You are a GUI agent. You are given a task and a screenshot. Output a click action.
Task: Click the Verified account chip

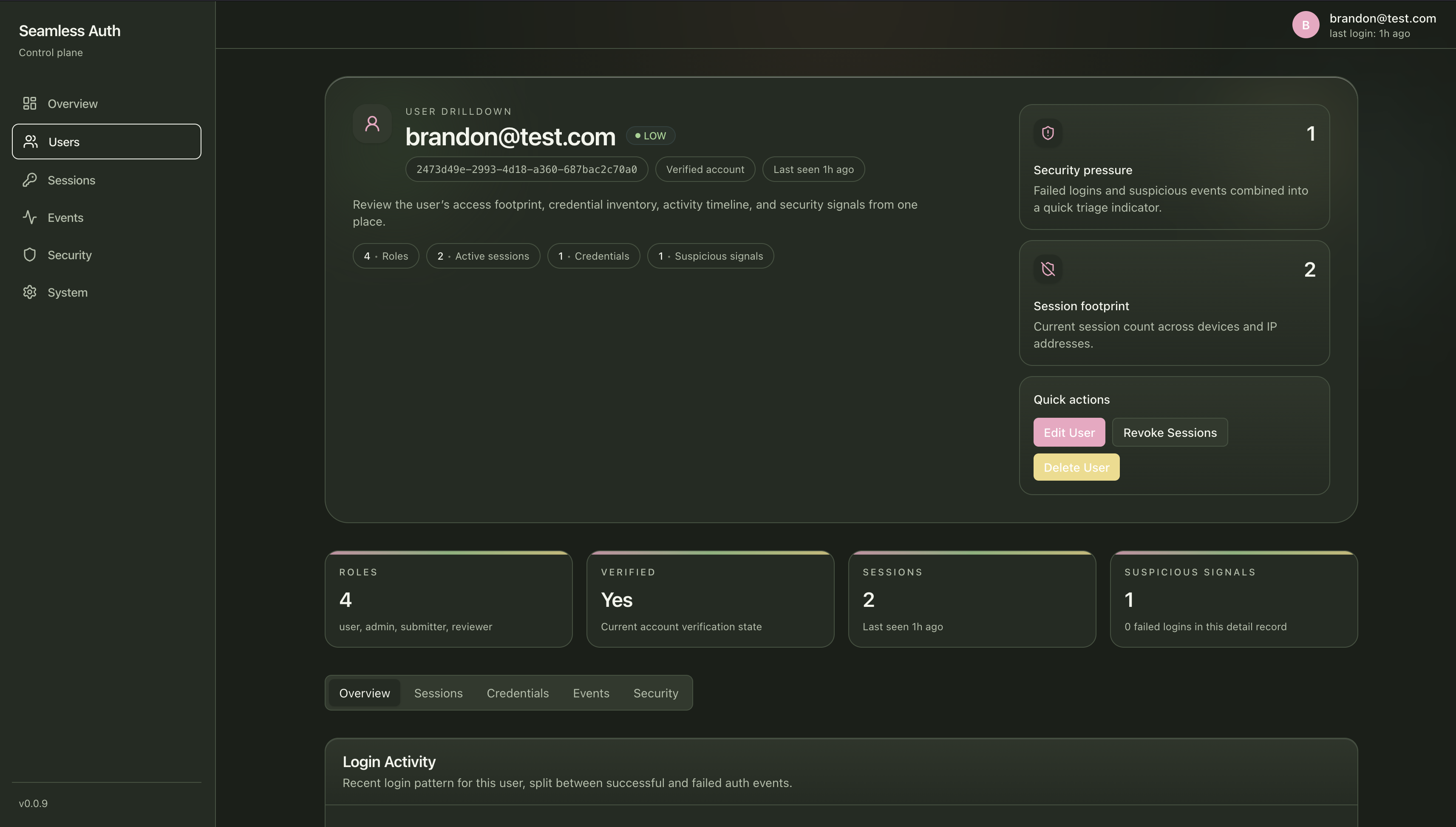point(705,169)
